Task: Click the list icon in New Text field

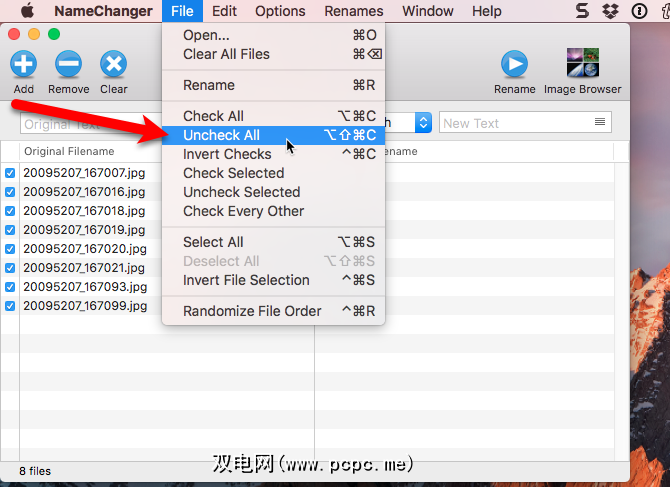Action: tap(600, 122)
